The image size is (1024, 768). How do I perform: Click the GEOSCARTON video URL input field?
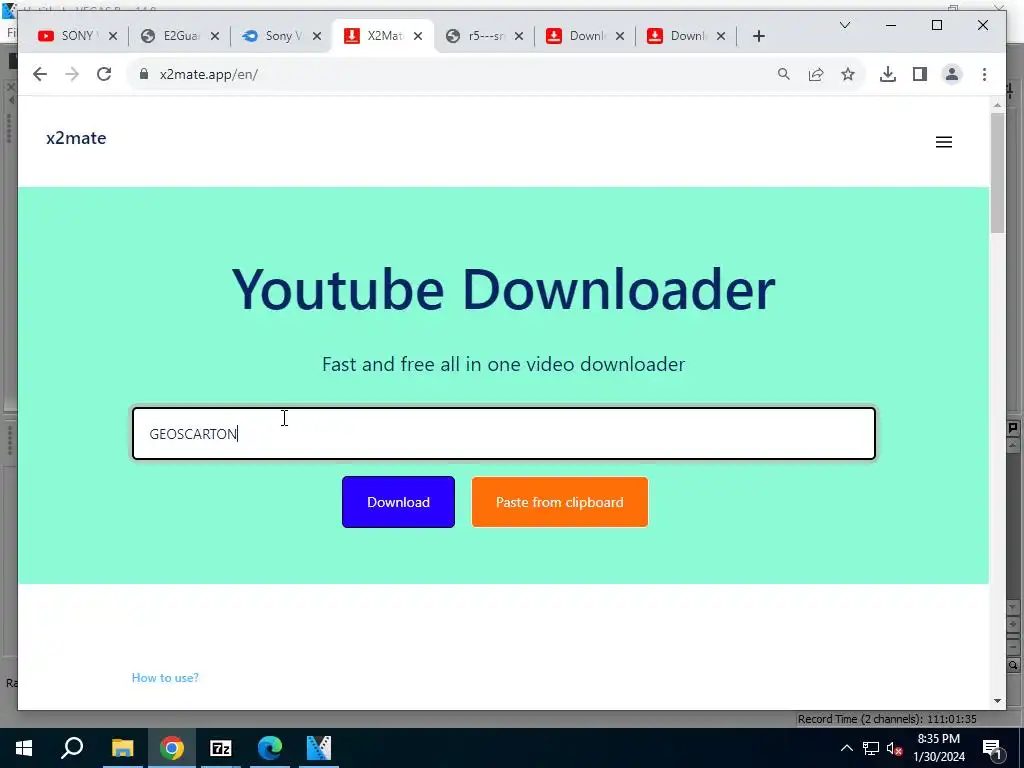click(x=504, y=434)
